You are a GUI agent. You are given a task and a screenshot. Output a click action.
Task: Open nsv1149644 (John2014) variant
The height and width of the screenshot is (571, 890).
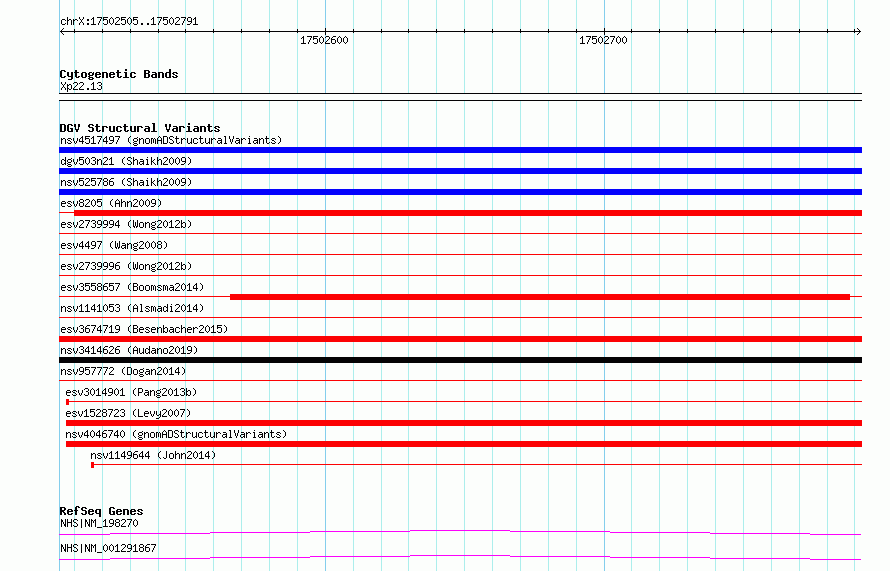[x=153, y=455]
